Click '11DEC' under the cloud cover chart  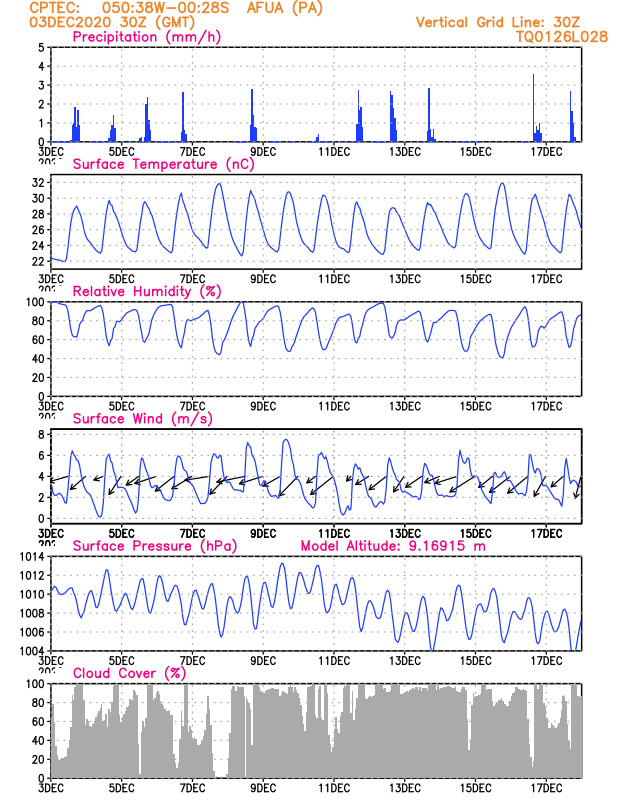(x=334, y=788)
